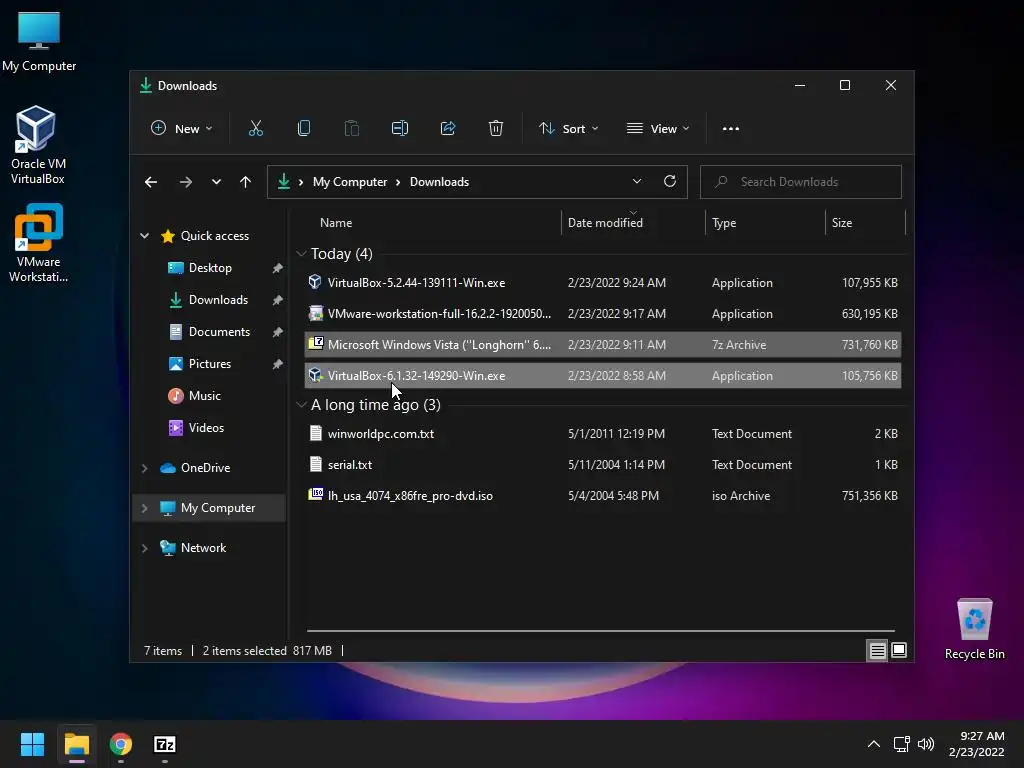
Task: Select Desktop in Quick access
Action: [210, 268]
